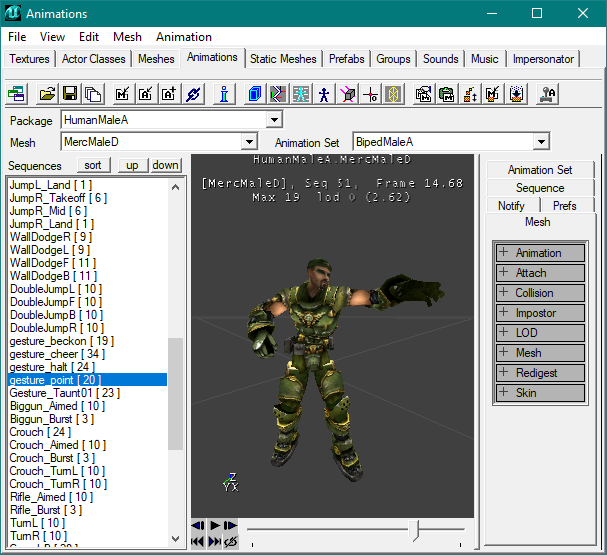
Task: Click the red crosshair origin toolbar icon
Action: pos(370,94)
